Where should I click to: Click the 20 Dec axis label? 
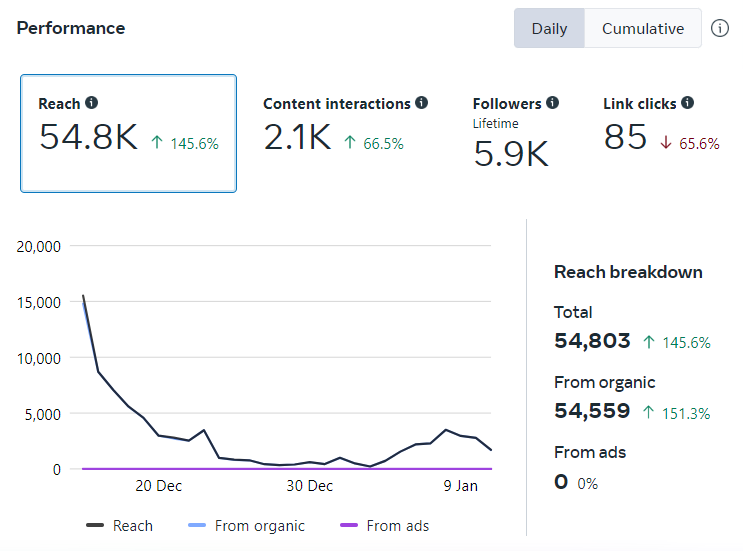click(158, 486)
